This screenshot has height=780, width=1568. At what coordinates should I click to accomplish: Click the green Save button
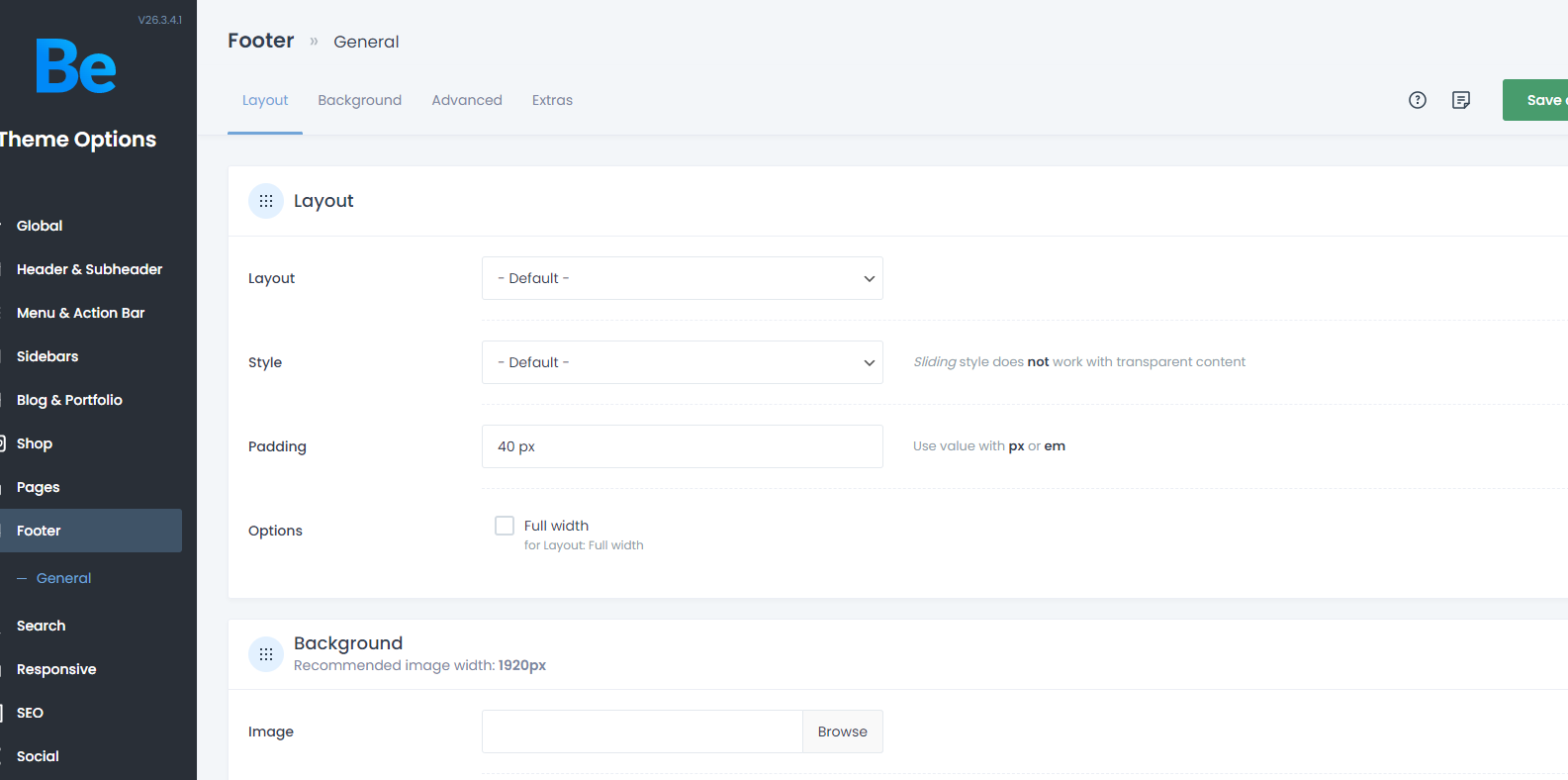pyautogui.click(x=1535, y=100)
